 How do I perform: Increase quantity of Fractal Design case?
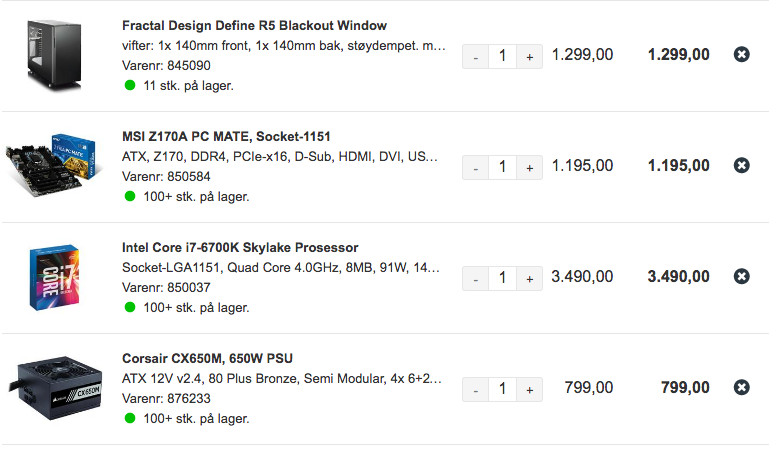530,57
